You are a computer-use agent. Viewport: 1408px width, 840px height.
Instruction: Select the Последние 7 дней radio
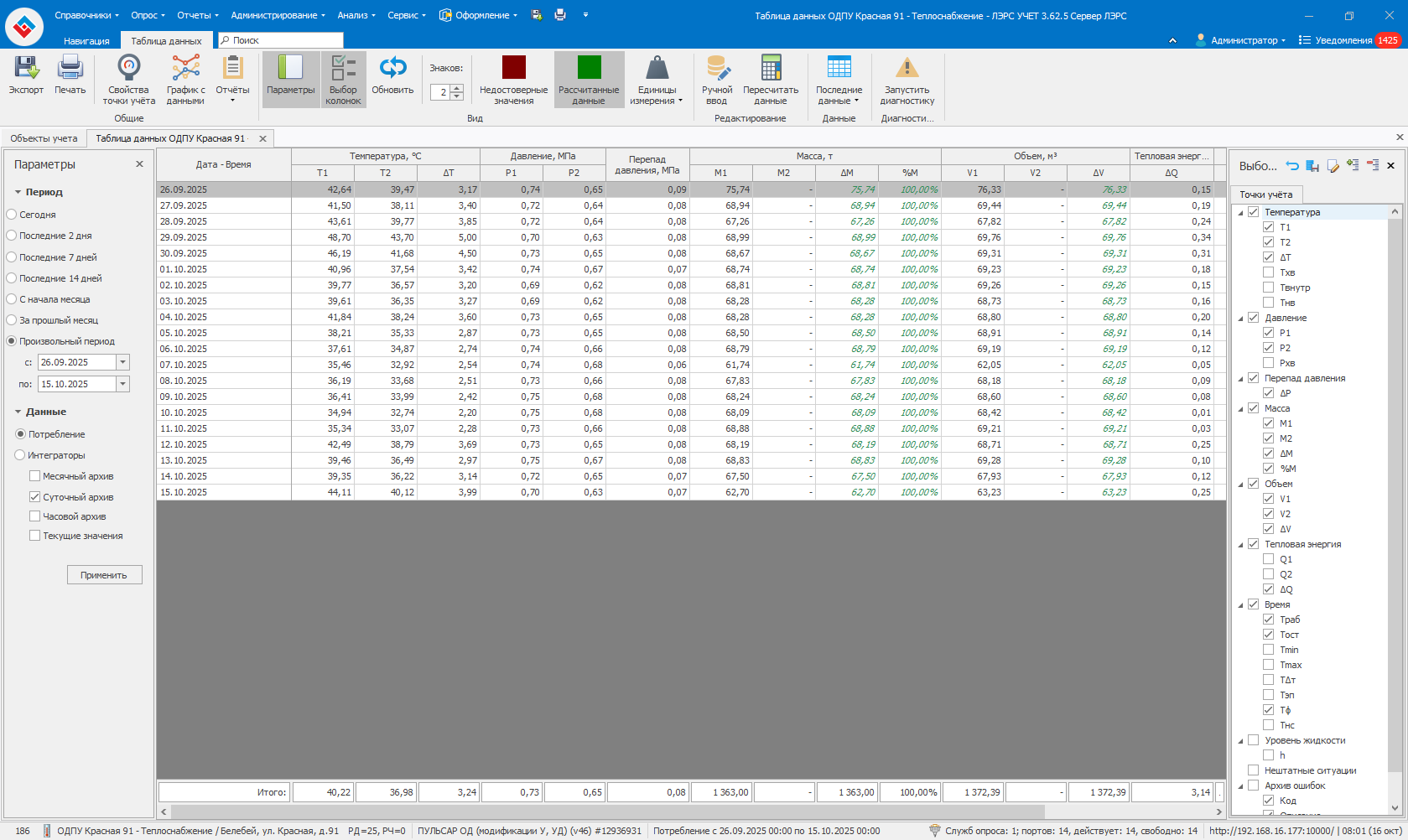(x=12, y=257)
